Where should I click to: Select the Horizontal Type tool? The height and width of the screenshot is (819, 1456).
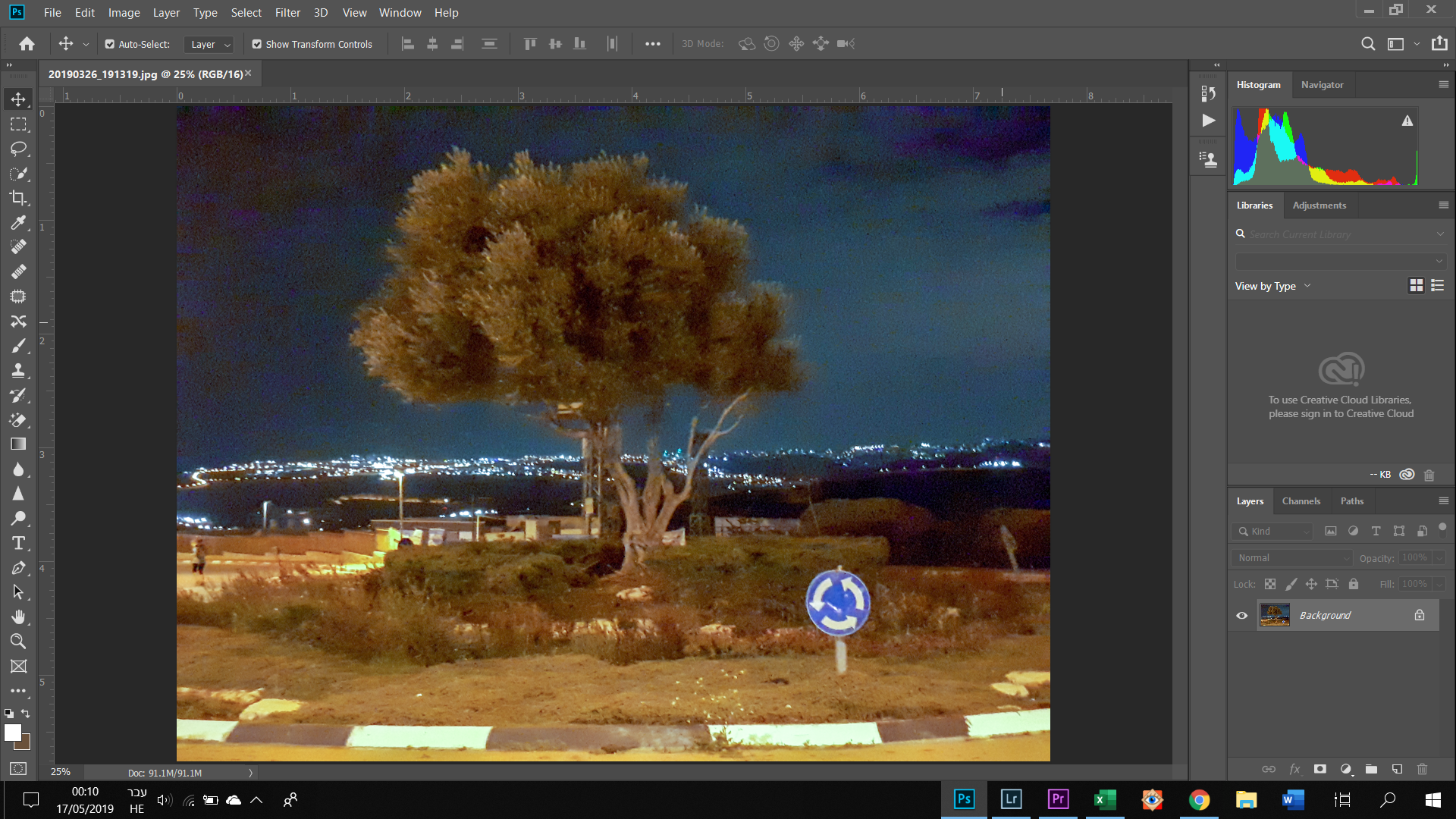pyautogui.click(x=18, y=543)
